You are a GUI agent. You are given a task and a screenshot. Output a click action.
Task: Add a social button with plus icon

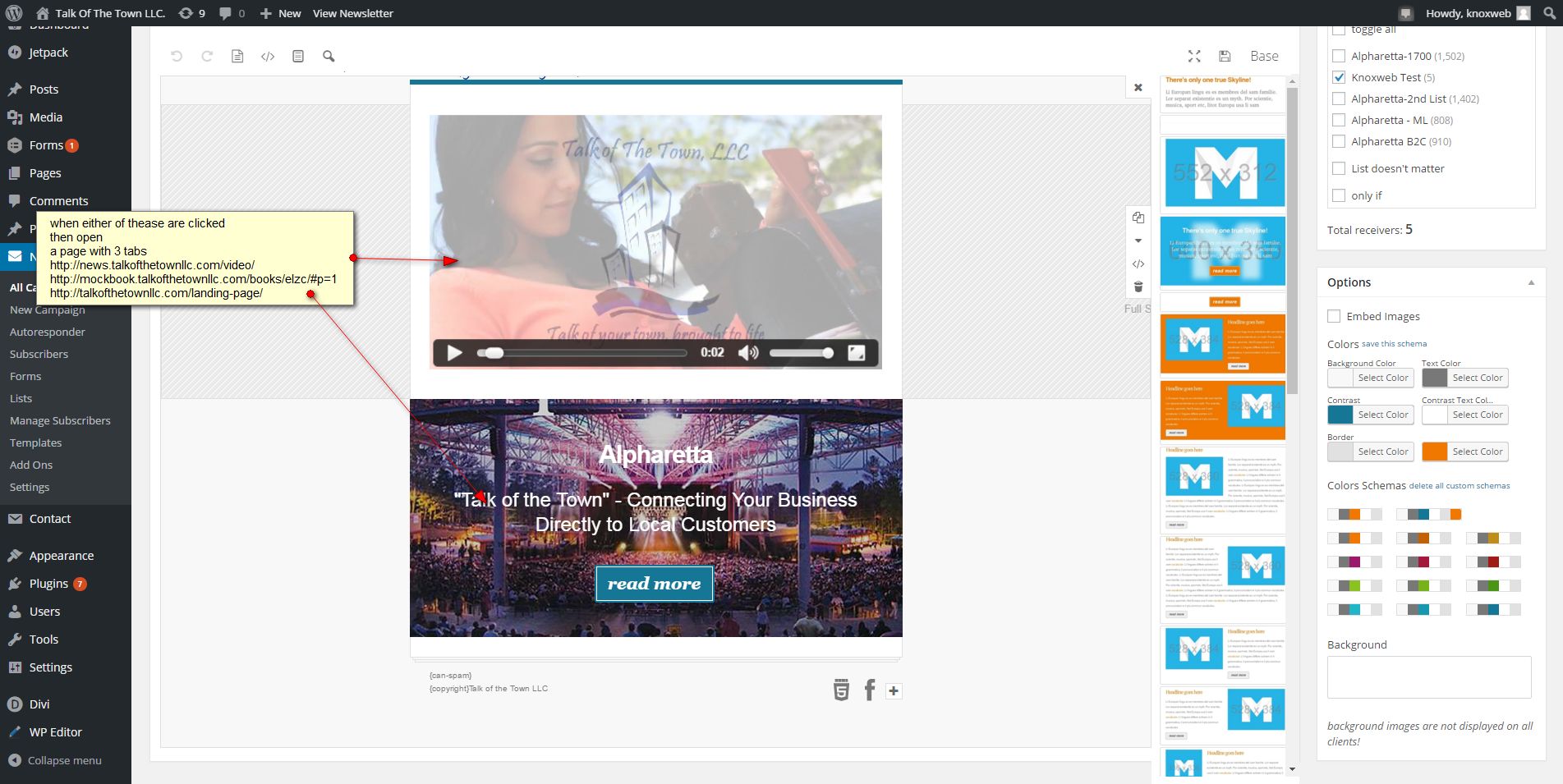[894, 691]
